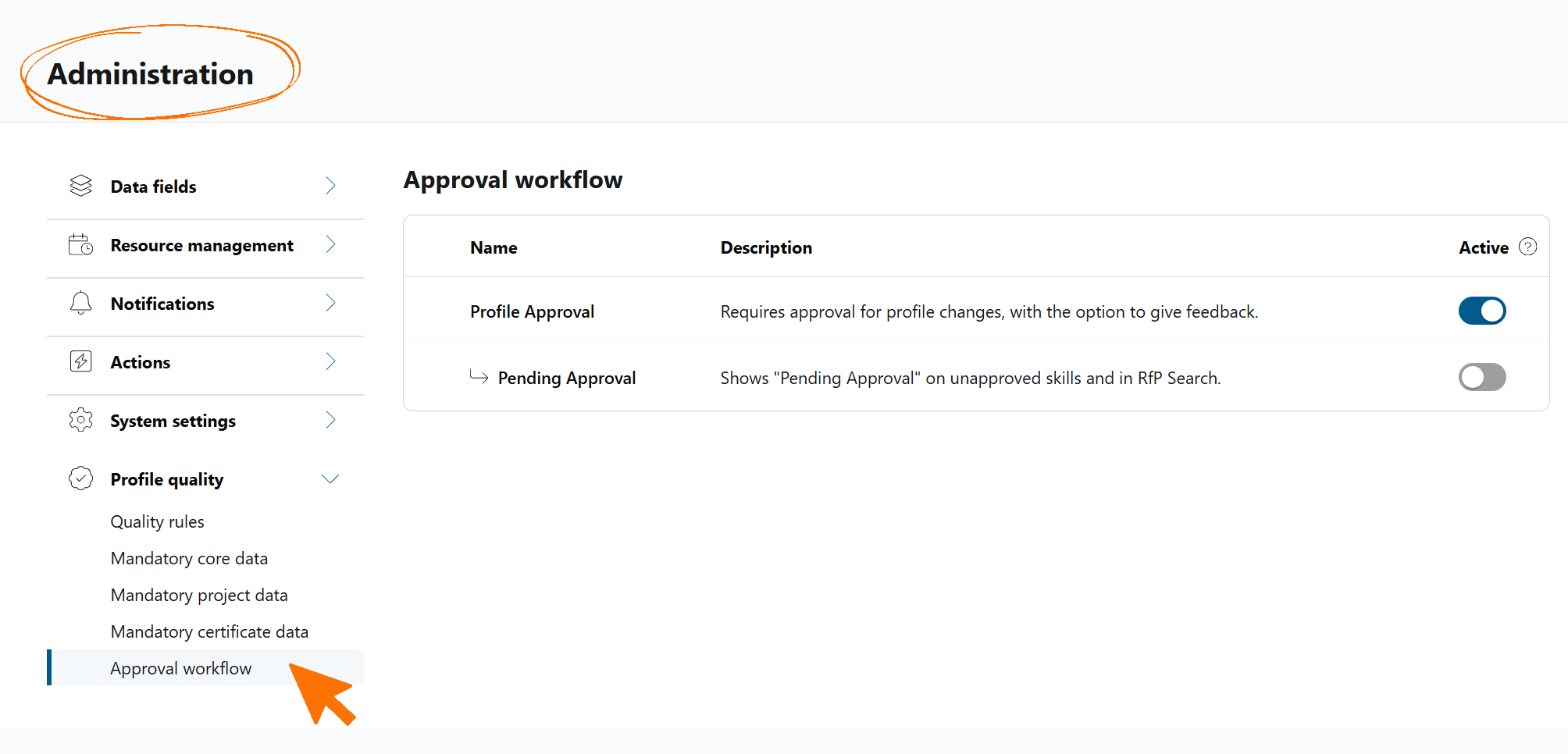The height and width of the screenshot is (754, 1568).
Task: Expand Data fields with its chevron
Action: tap(330, 186)
